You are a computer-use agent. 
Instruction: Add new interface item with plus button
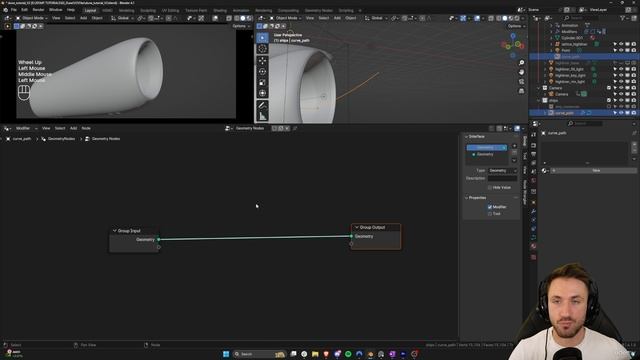[514, 146]
